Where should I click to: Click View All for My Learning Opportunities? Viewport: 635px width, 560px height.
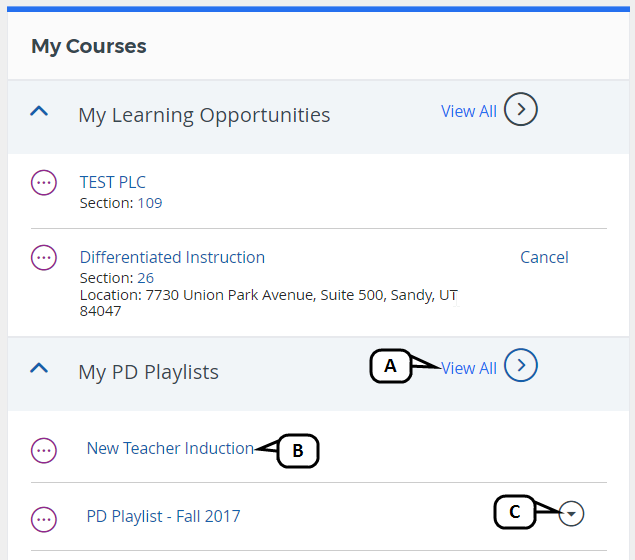[x=468, y=111]
